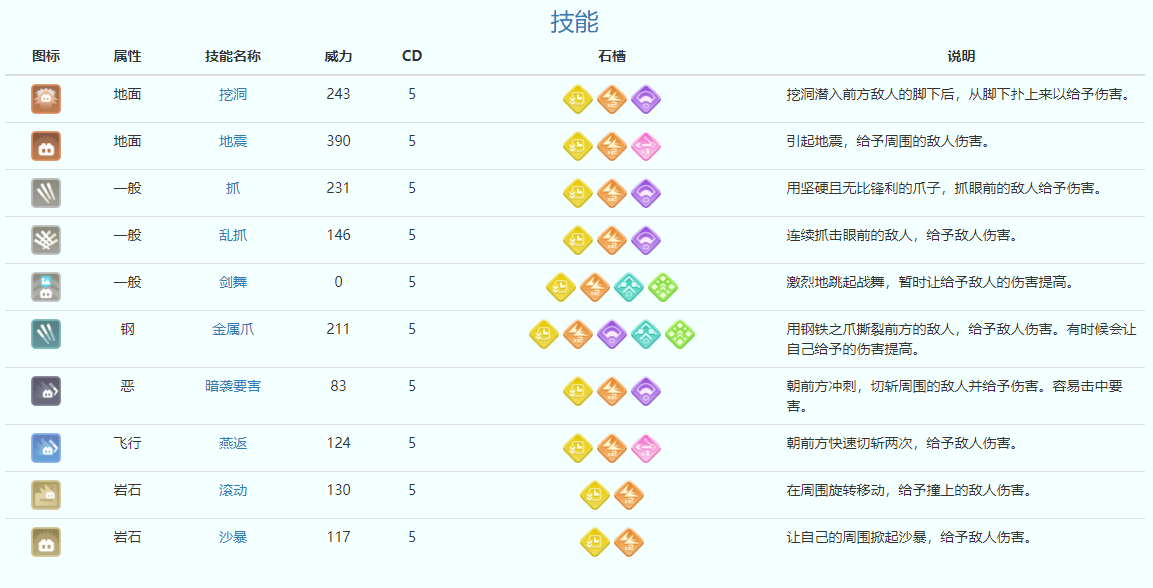
Task: Click the 沙暴 skill icon
Action: 46,542
